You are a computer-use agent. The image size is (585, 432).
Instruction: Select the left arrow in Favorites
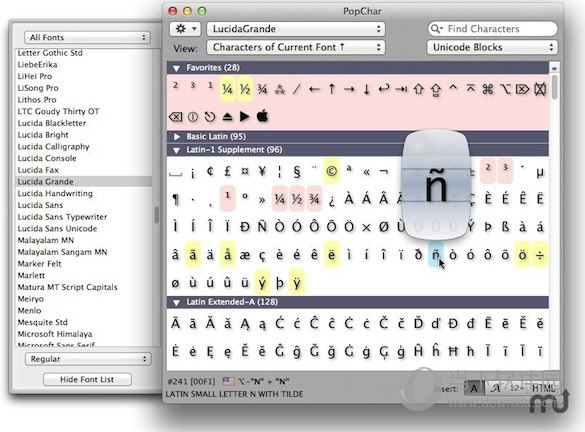coord(314,89)
